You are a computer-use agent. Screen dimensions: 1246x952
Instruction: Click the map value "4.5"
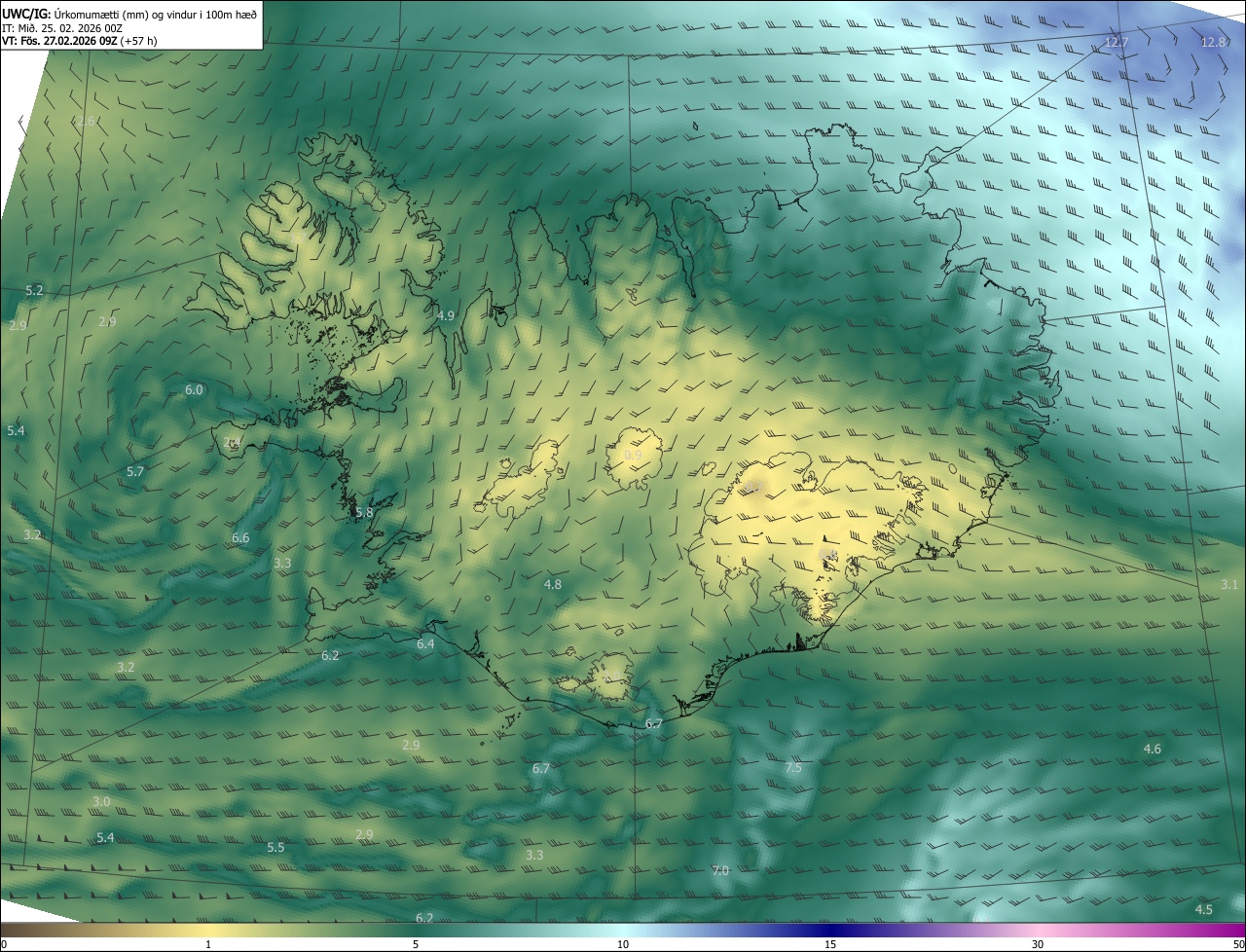point(1204,909)
